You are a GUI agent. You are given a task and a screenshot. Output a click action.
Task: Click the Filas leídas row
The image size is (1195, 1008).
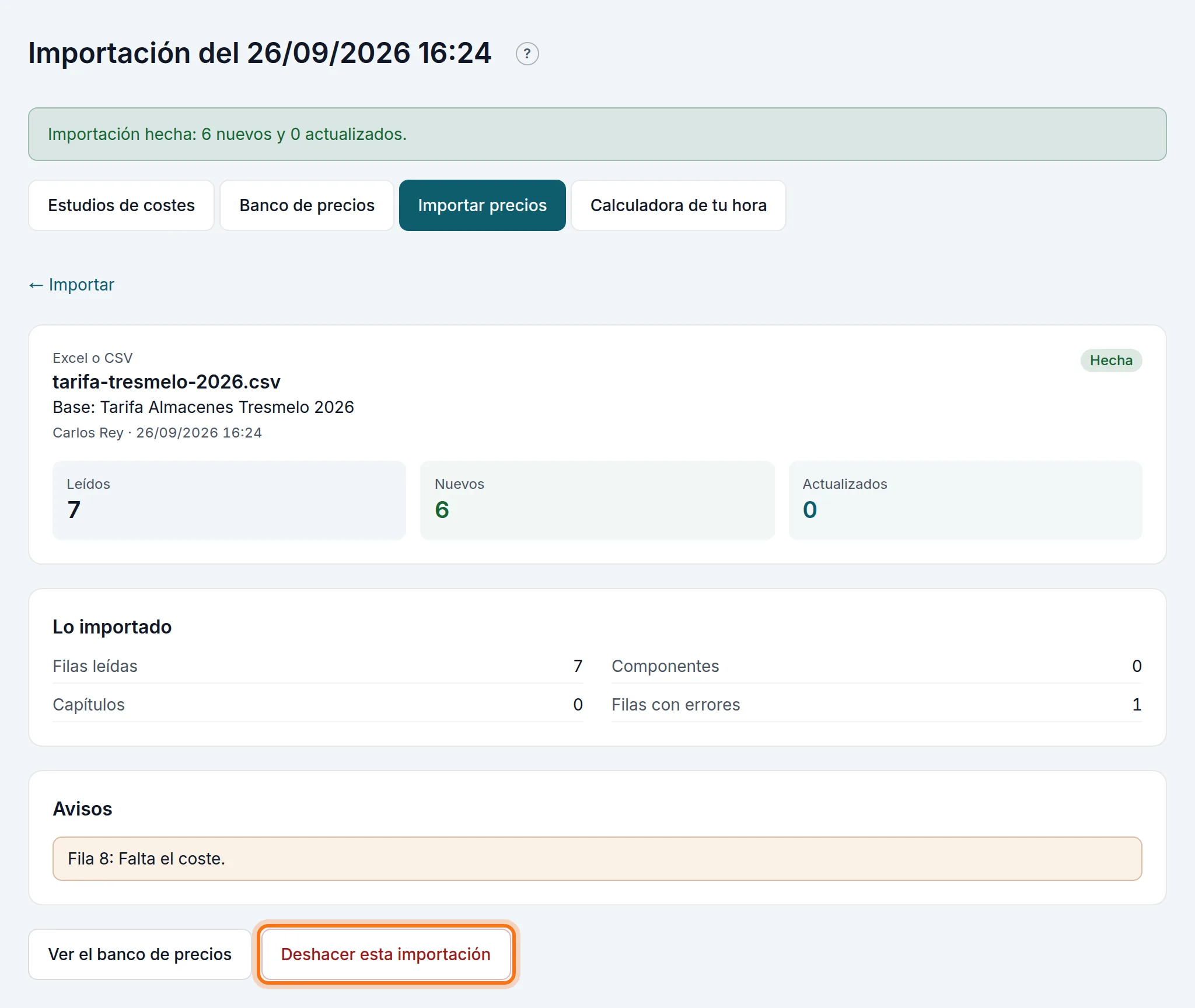click(318, 666)
